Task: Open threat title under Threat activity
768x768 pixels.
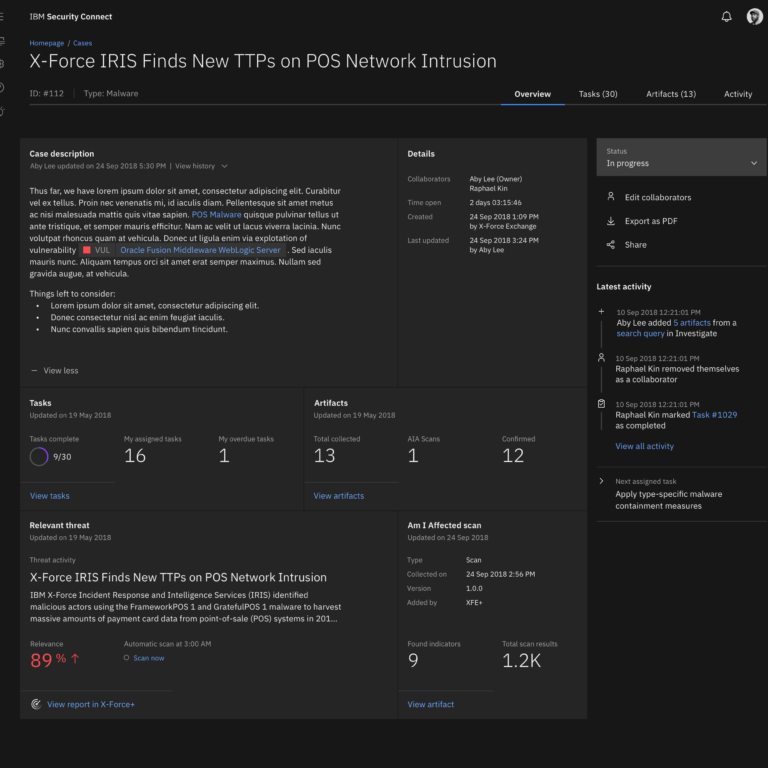Action: (x=178, y=577)
